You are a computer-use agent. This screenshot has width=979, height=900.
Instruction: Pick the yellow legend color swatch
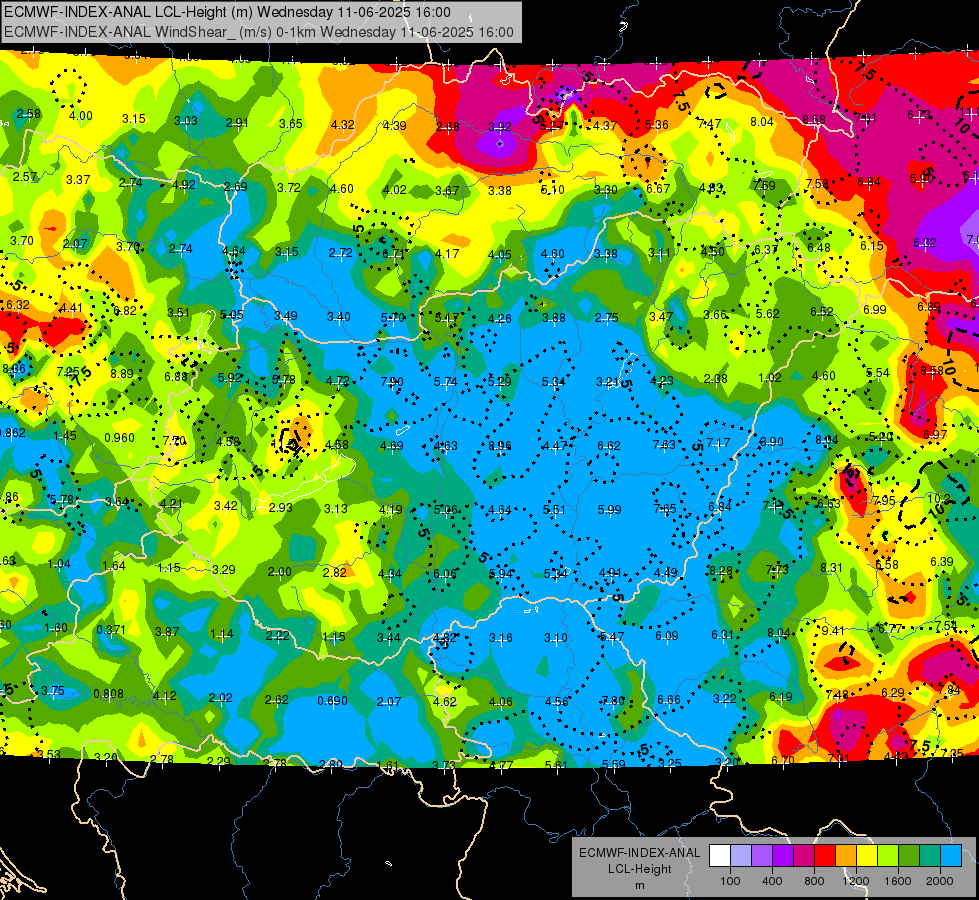point(867,856)
